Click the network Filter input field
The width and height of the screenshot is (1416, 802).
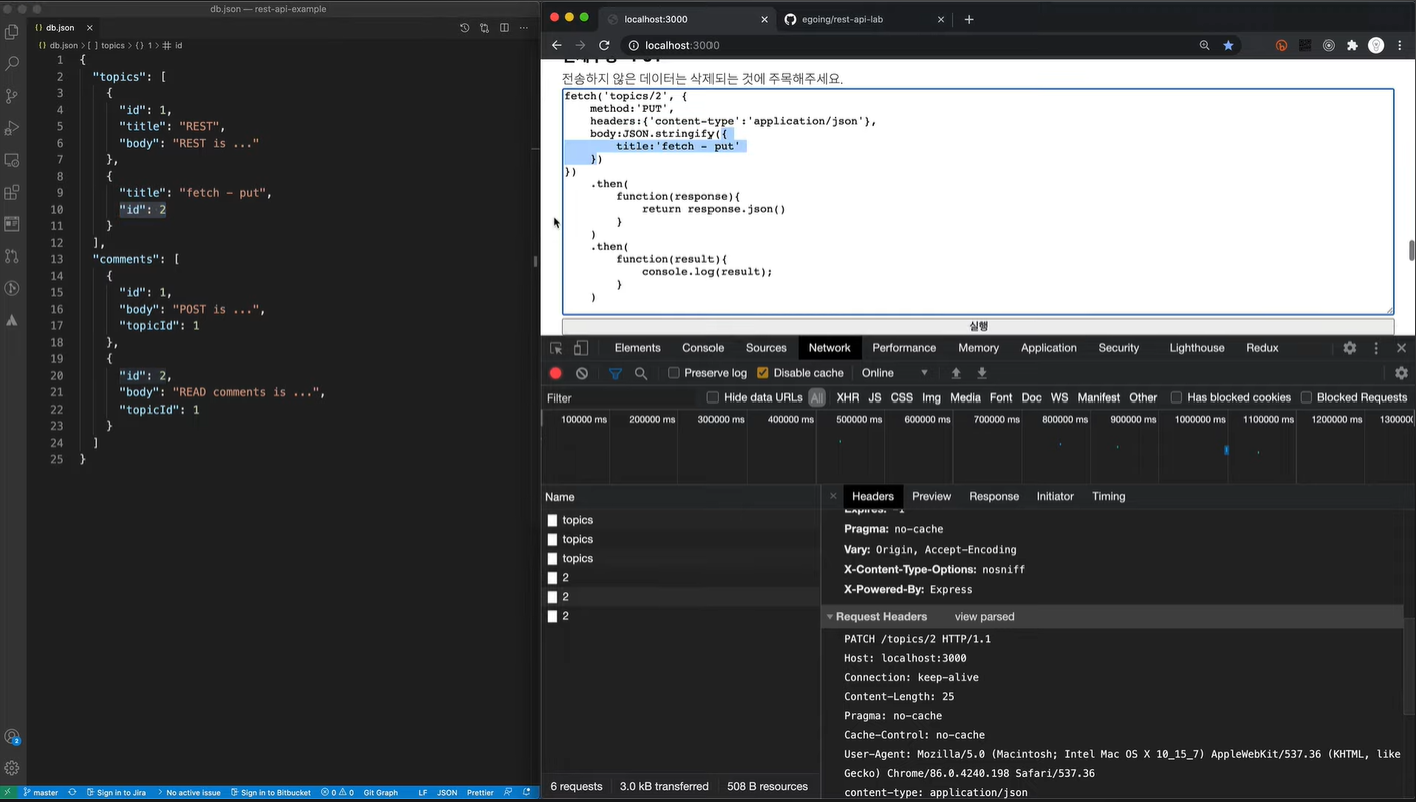[620, 397]
